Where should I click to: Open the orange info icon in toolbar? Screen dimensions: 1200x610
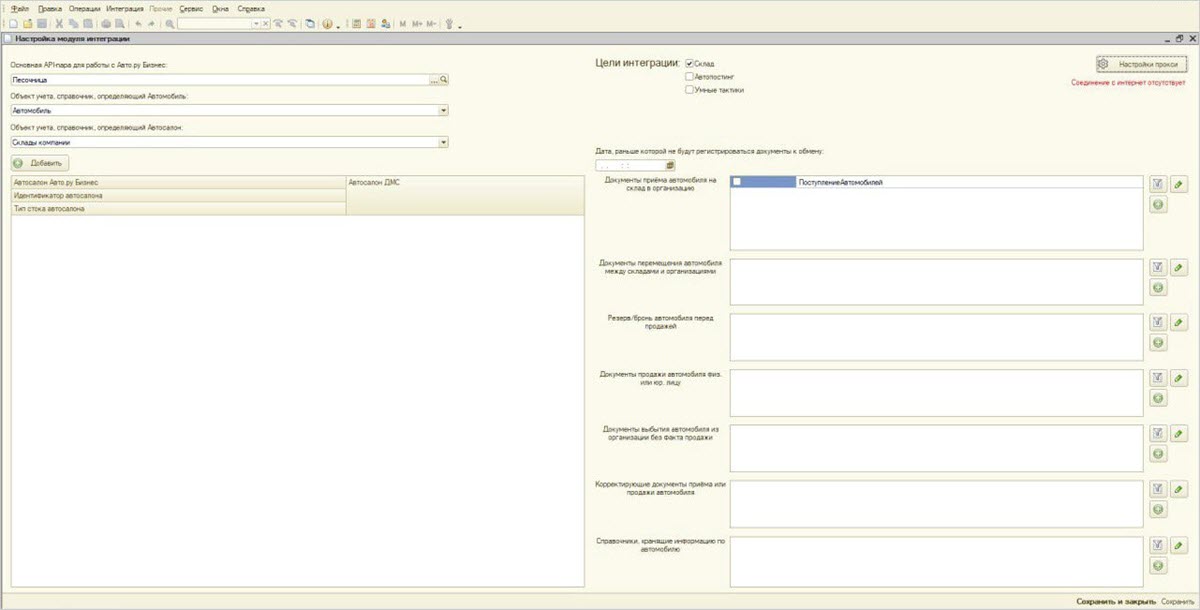tap(328, 23)
